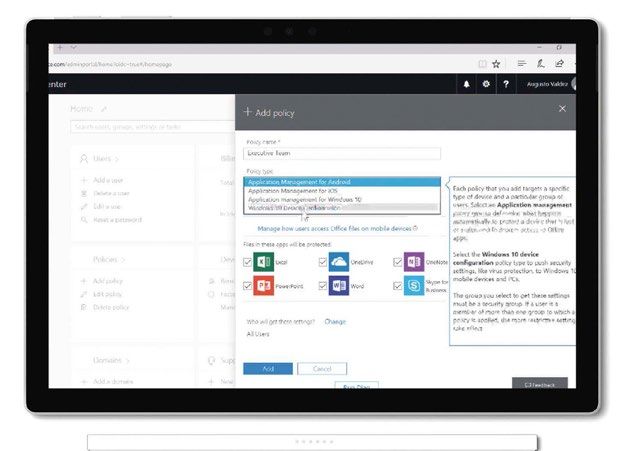624x451 pixels.
Task: Click the browser web note pen icon
Action: pyautogui.click(x=540, y=64)
